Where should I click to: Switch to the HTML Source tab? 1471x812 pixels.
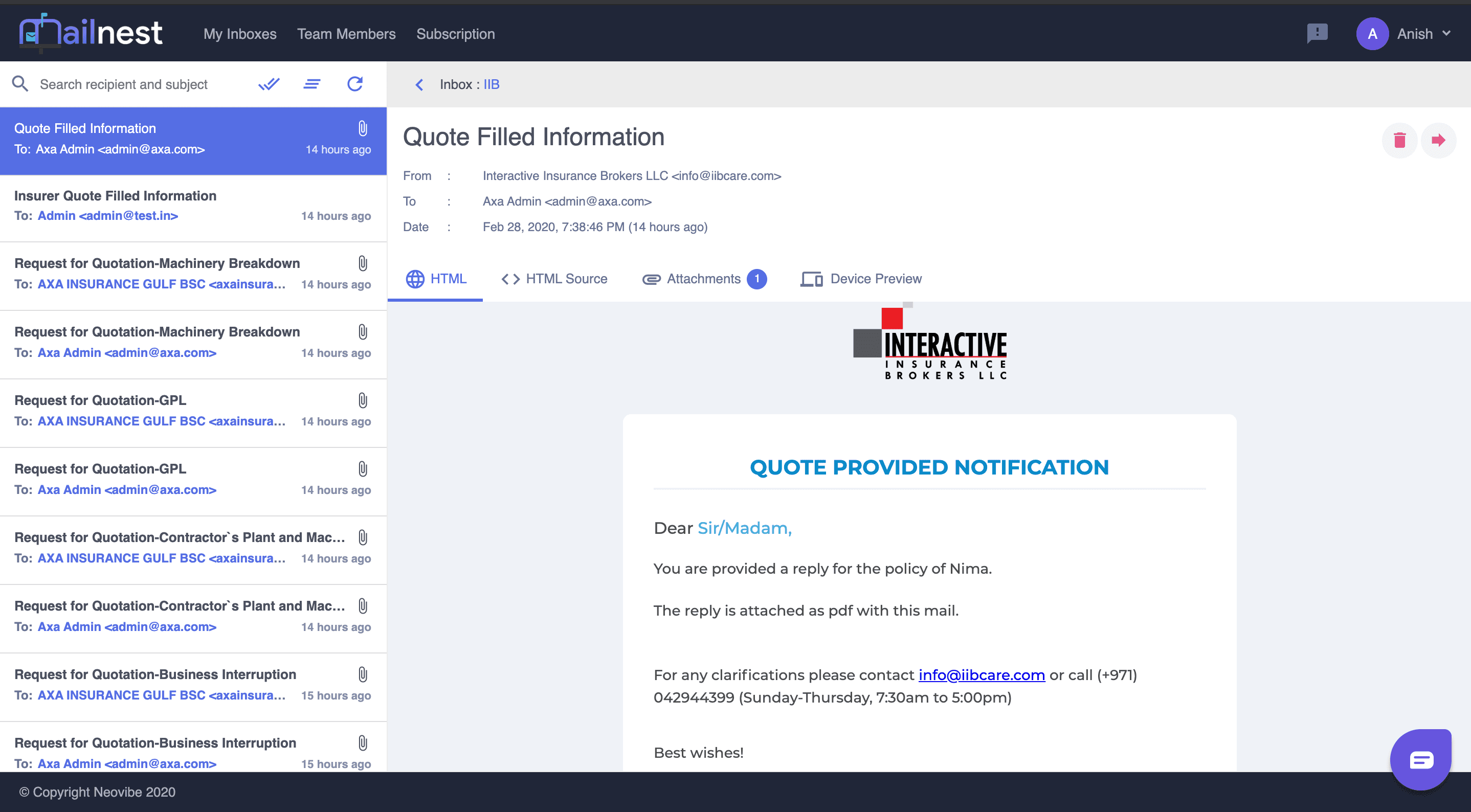coord(554,279)
